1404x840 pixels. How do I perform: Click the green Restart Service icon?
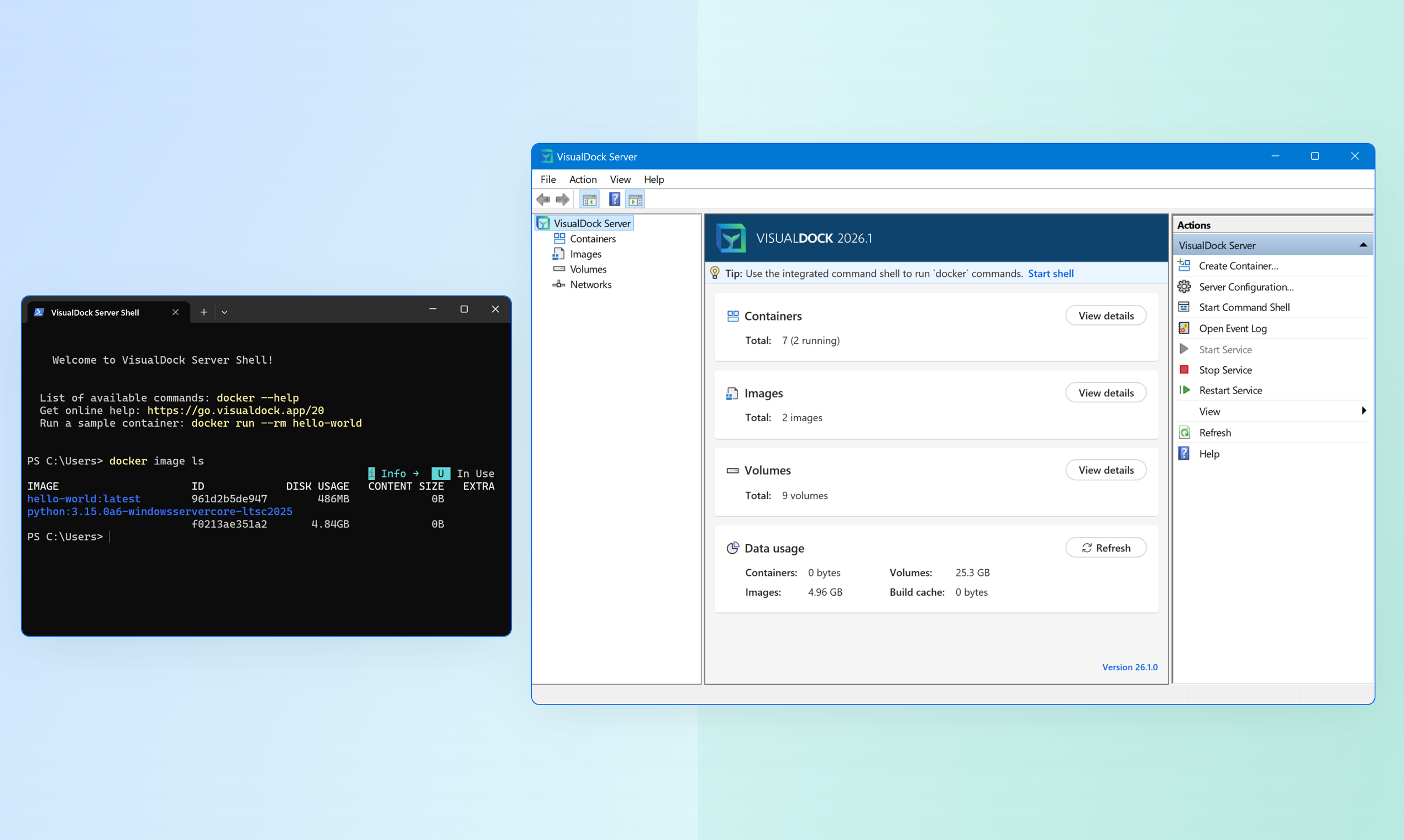tap(1185, 390)
